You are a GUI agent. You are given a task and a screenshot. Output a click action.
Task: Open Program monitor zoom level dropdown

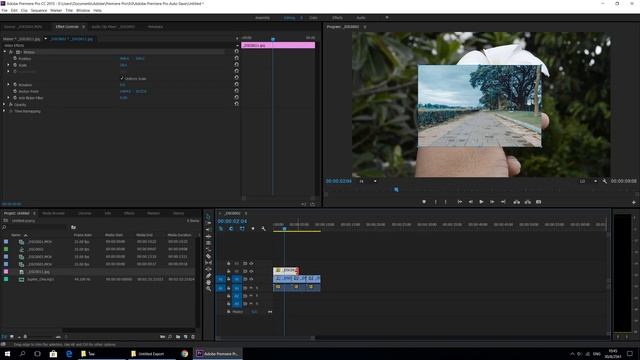[368, 181]
